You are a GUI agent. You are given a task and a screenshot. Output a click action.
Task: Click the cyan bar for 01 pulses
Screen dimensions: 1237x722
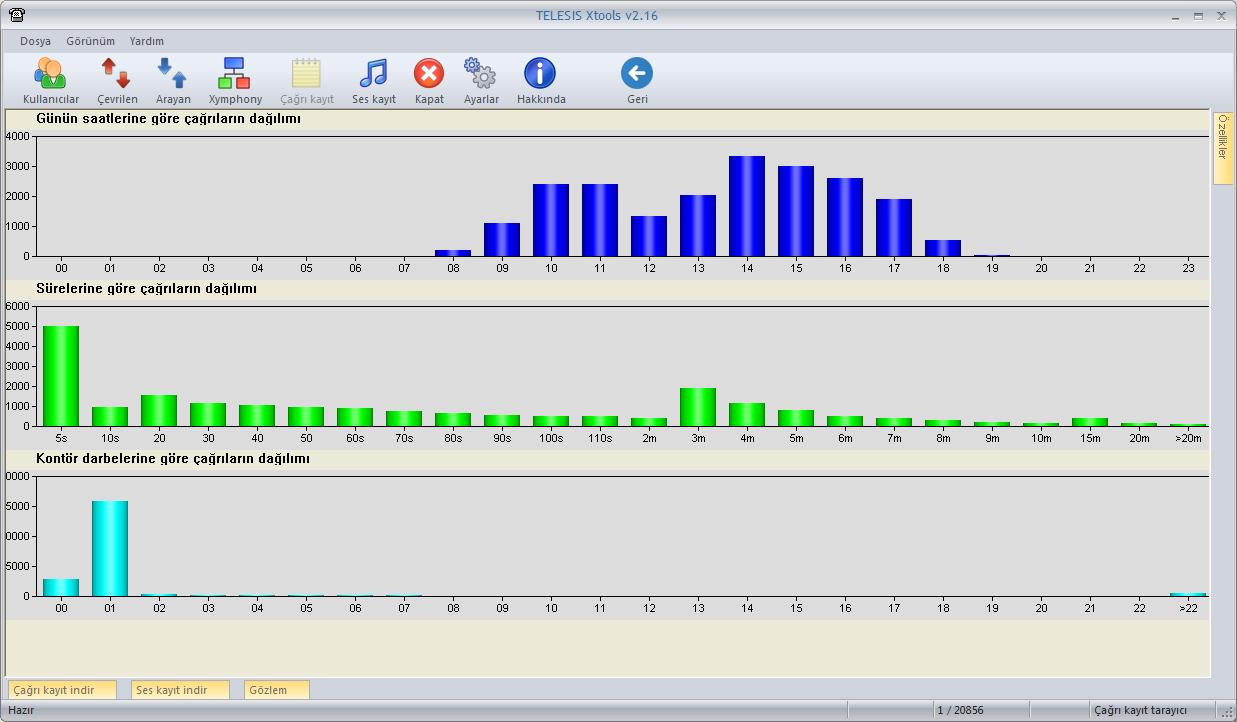[x=110, y=548]
